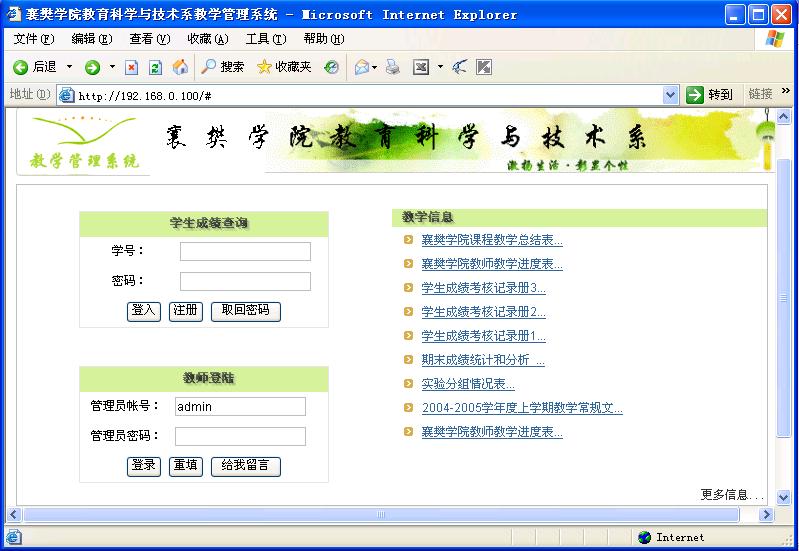Click the 管理员密码 password field
Viewport: 799px width, 551px height.
[x=240, y=436]
